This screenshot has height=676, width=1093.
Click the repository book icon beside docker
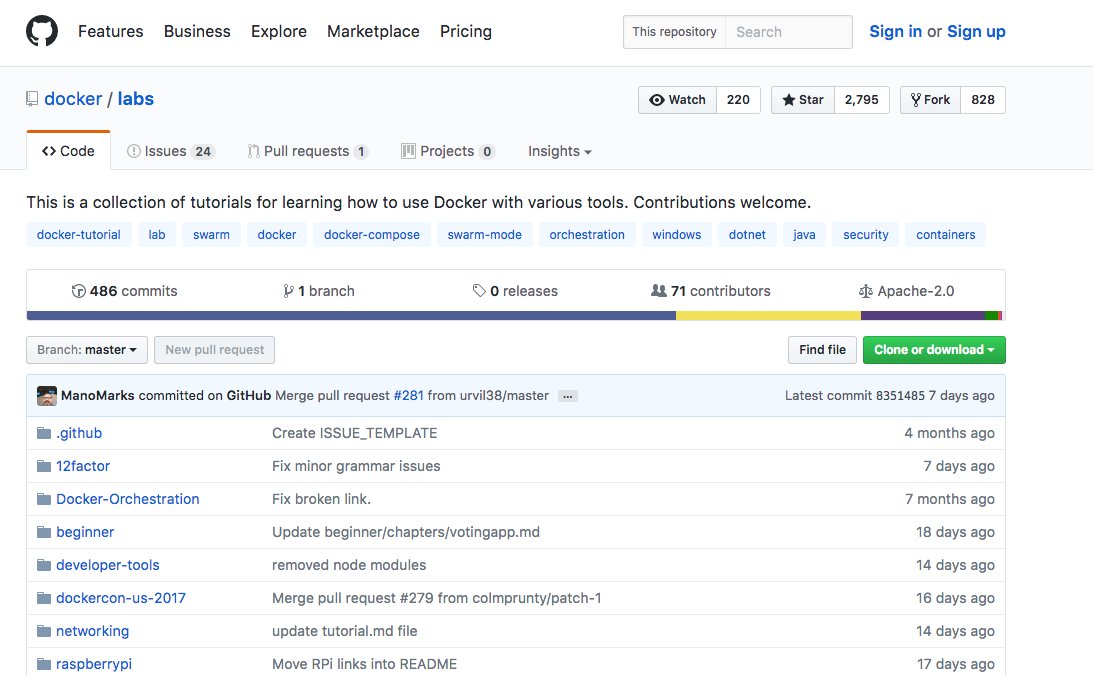pos(32,99)
